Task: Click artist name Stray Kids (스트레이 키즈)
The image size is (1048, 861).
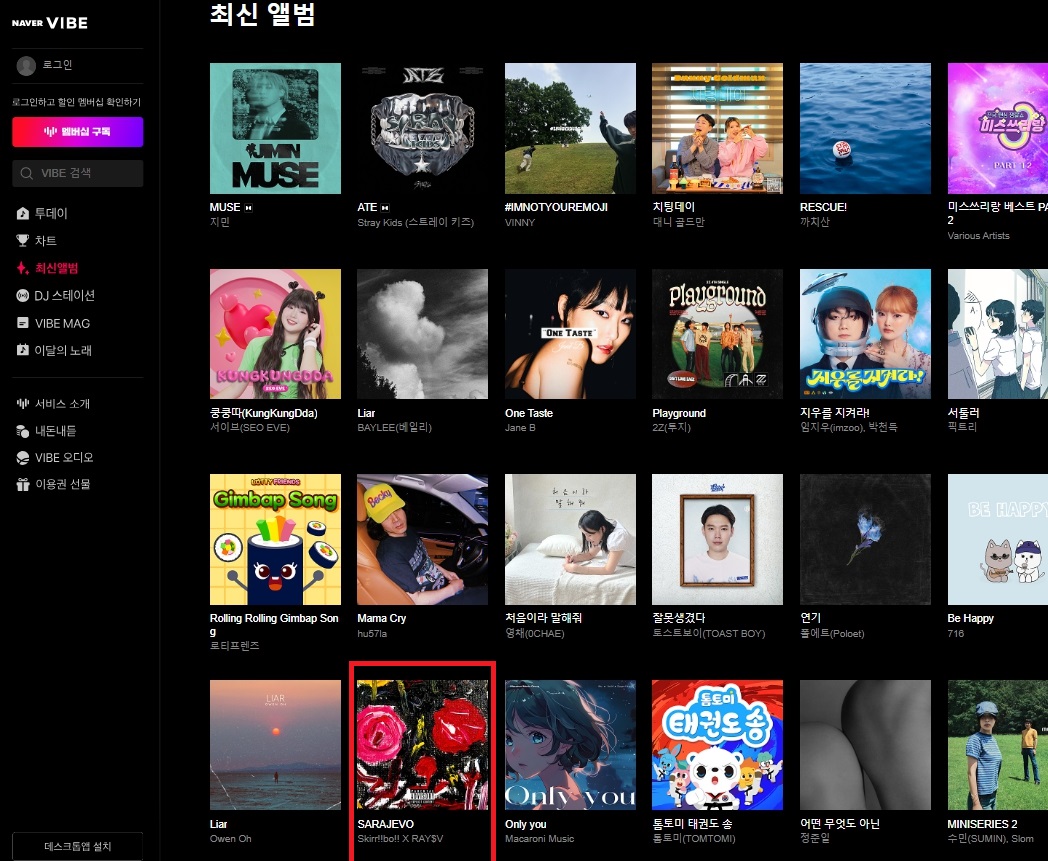Action: coord(415,223)
